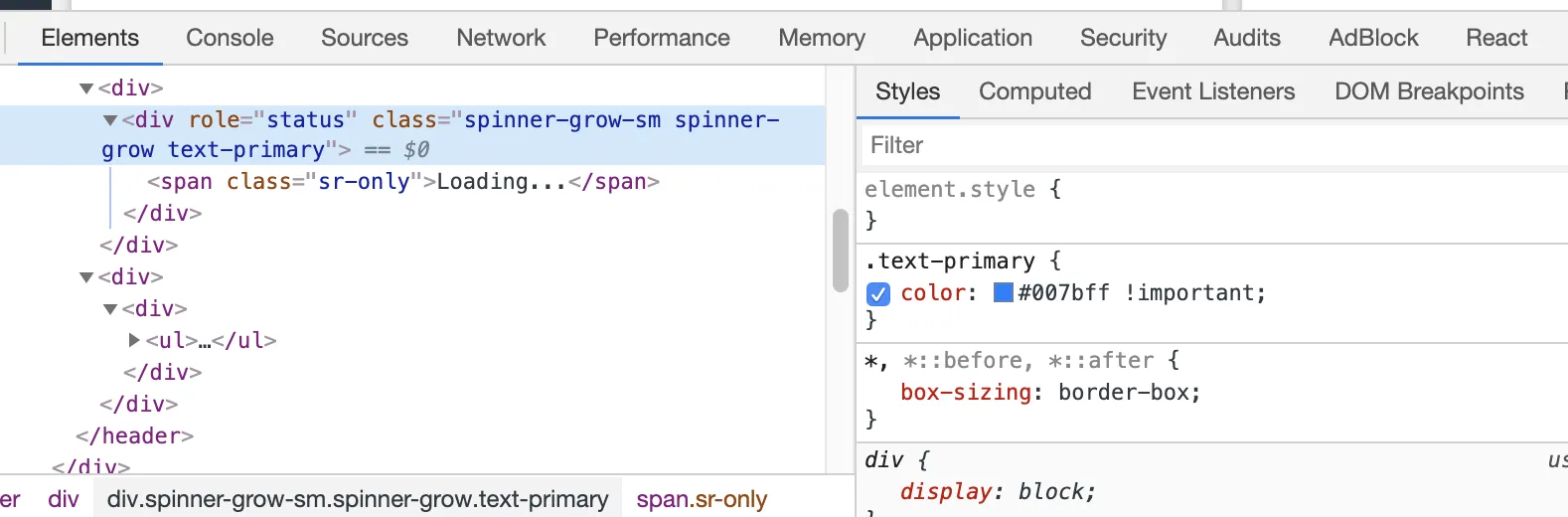Switch to the Security tab
Screen dimensions: 1568x517
click(1123, 38)
